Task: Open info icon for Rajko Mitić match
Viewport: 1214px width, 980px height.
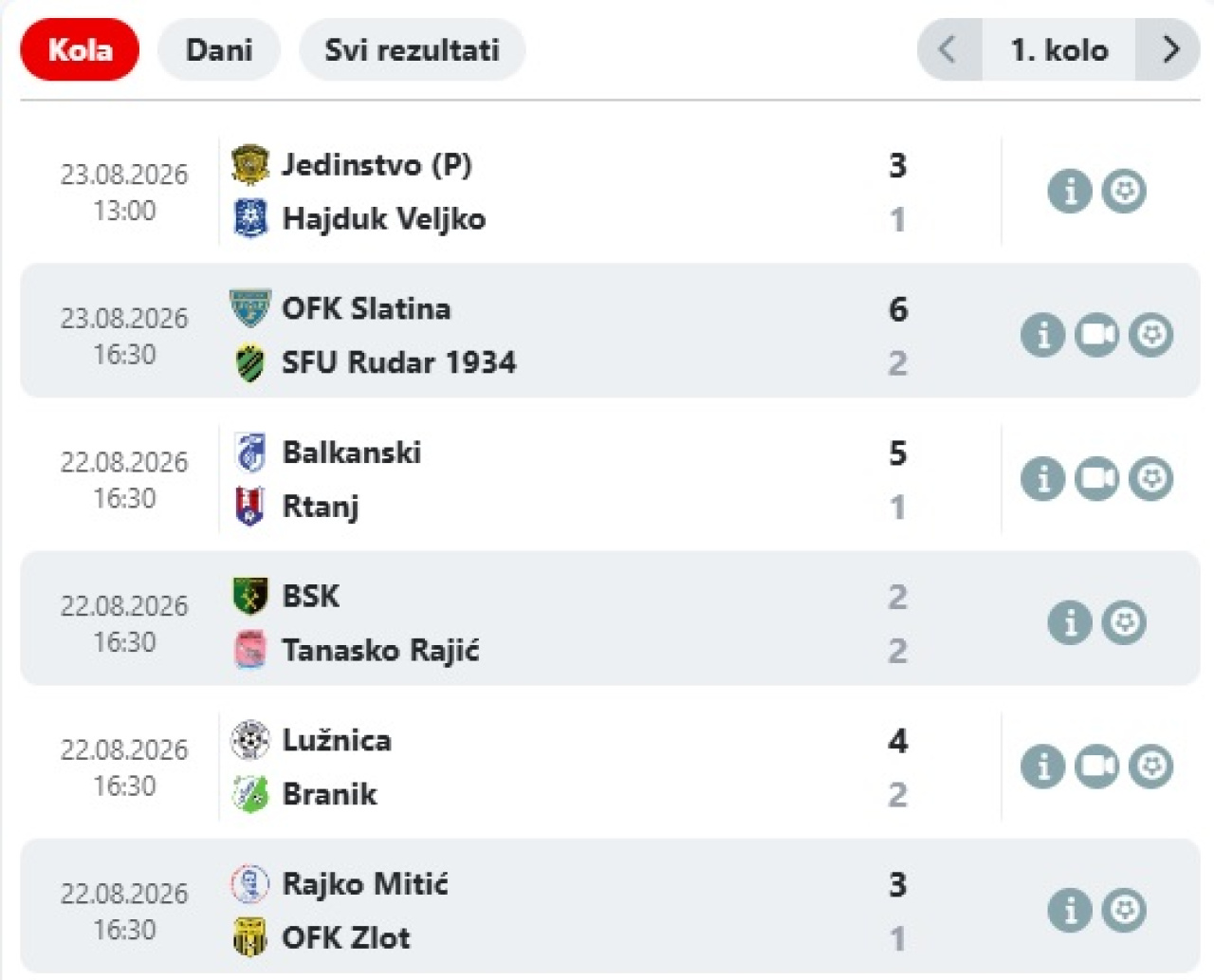Action: click(x=1070, y=911)
